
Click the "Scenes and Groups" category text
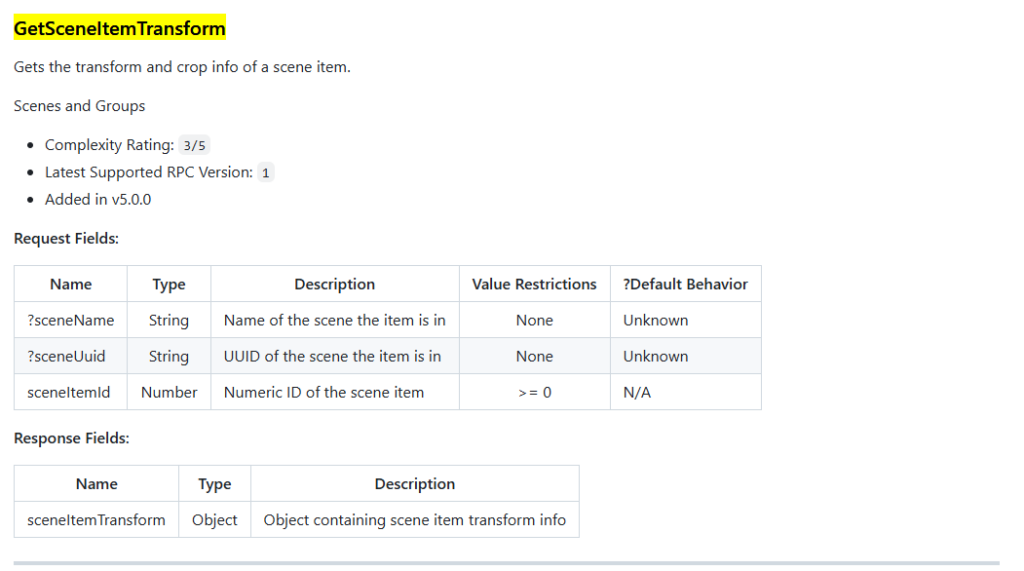click(79, 106)
